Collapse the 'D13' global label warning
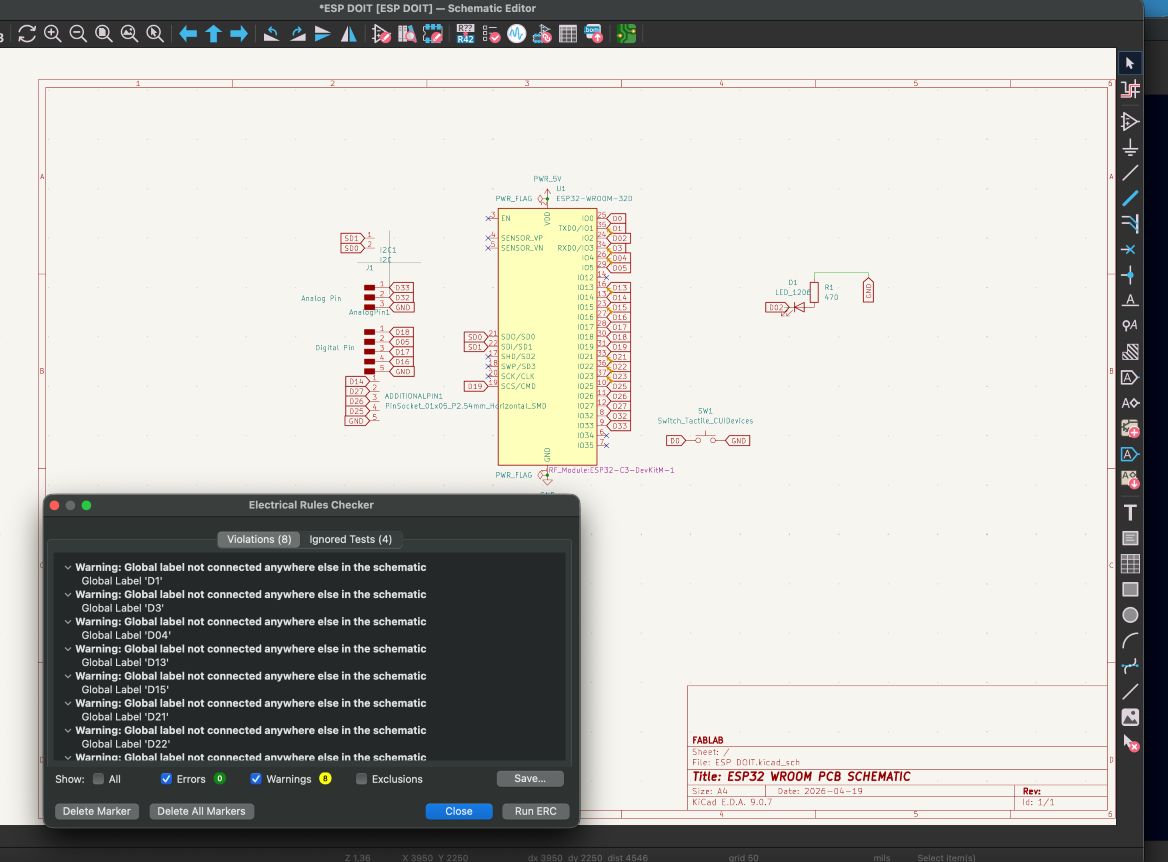 (x=68, y=649)
